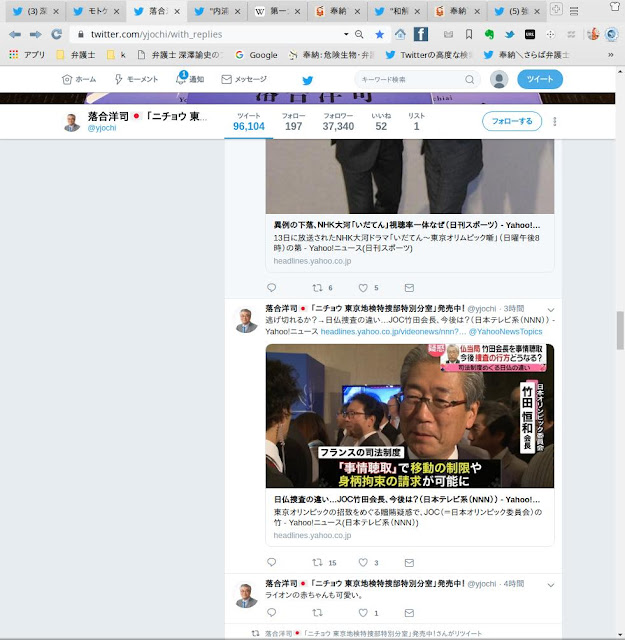This screenshot has width=625, height=640.
Task: Open the Takeda JOC news video thumbnail
Action: 409,416
